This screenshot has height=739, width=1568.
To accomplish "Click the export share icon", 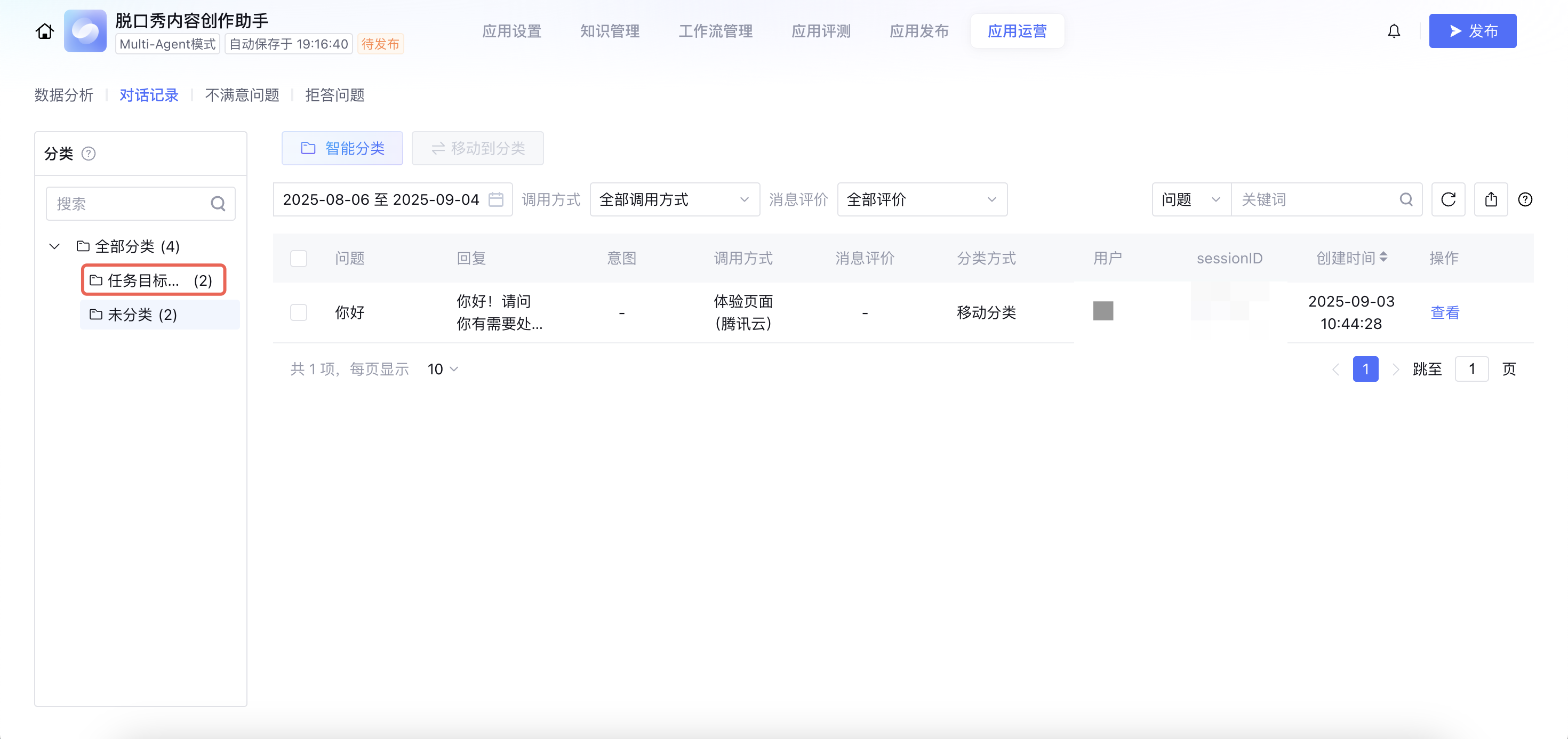I will coord(1491,199).
